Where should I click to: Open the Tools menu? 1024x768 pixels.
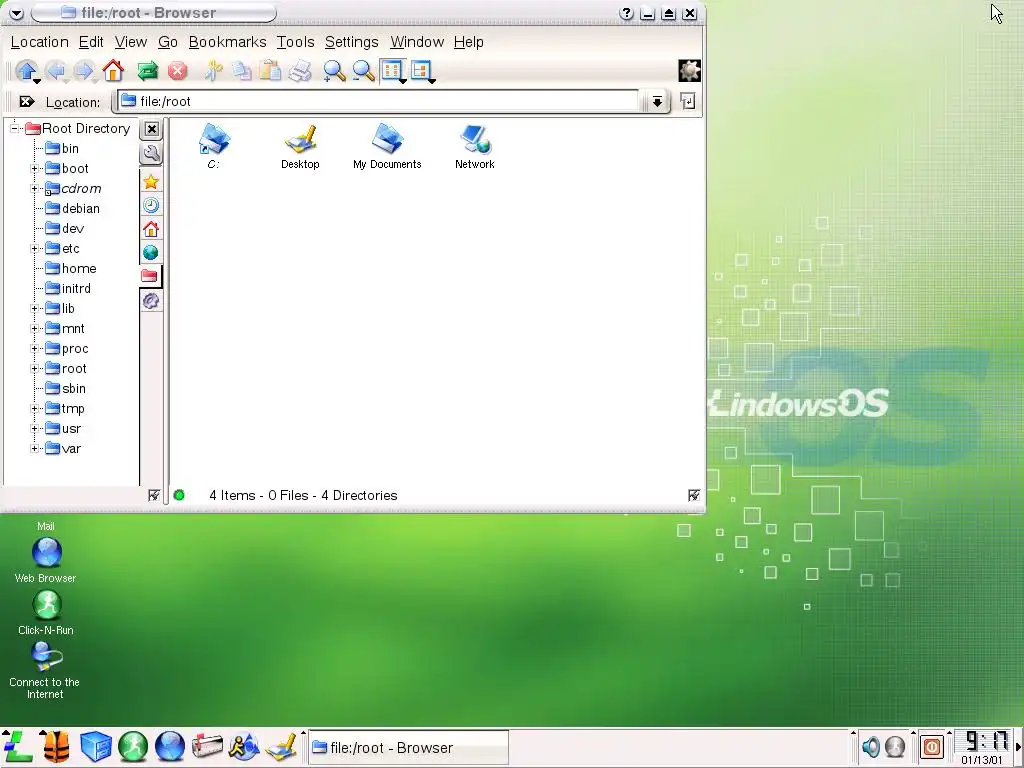point(295,42)
